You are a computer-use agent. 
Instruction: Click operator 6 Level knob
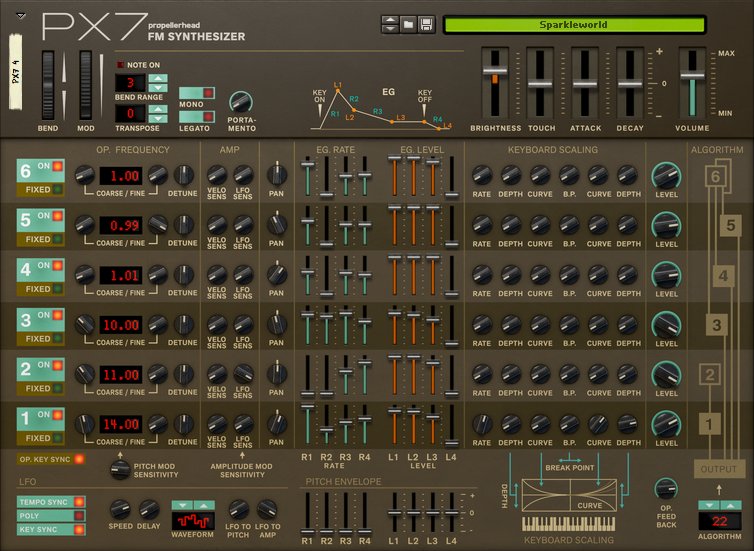tap(666, 174)
